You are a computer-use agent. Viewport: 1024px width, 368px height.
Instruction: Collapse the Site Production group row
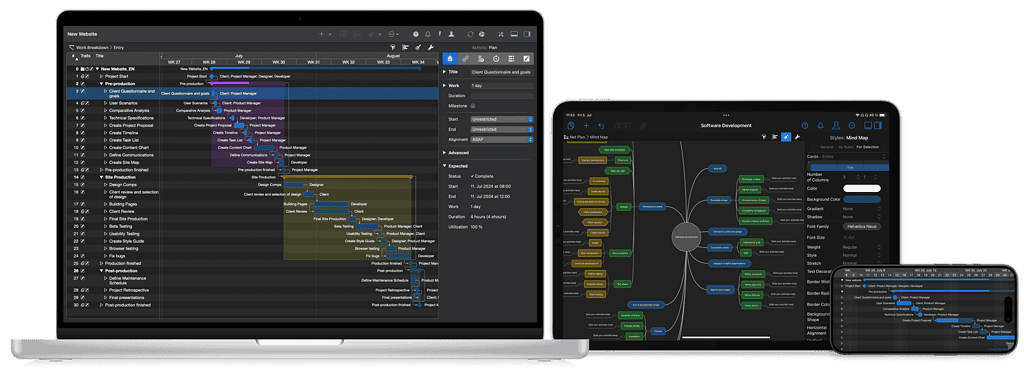[x=101, y=177]
